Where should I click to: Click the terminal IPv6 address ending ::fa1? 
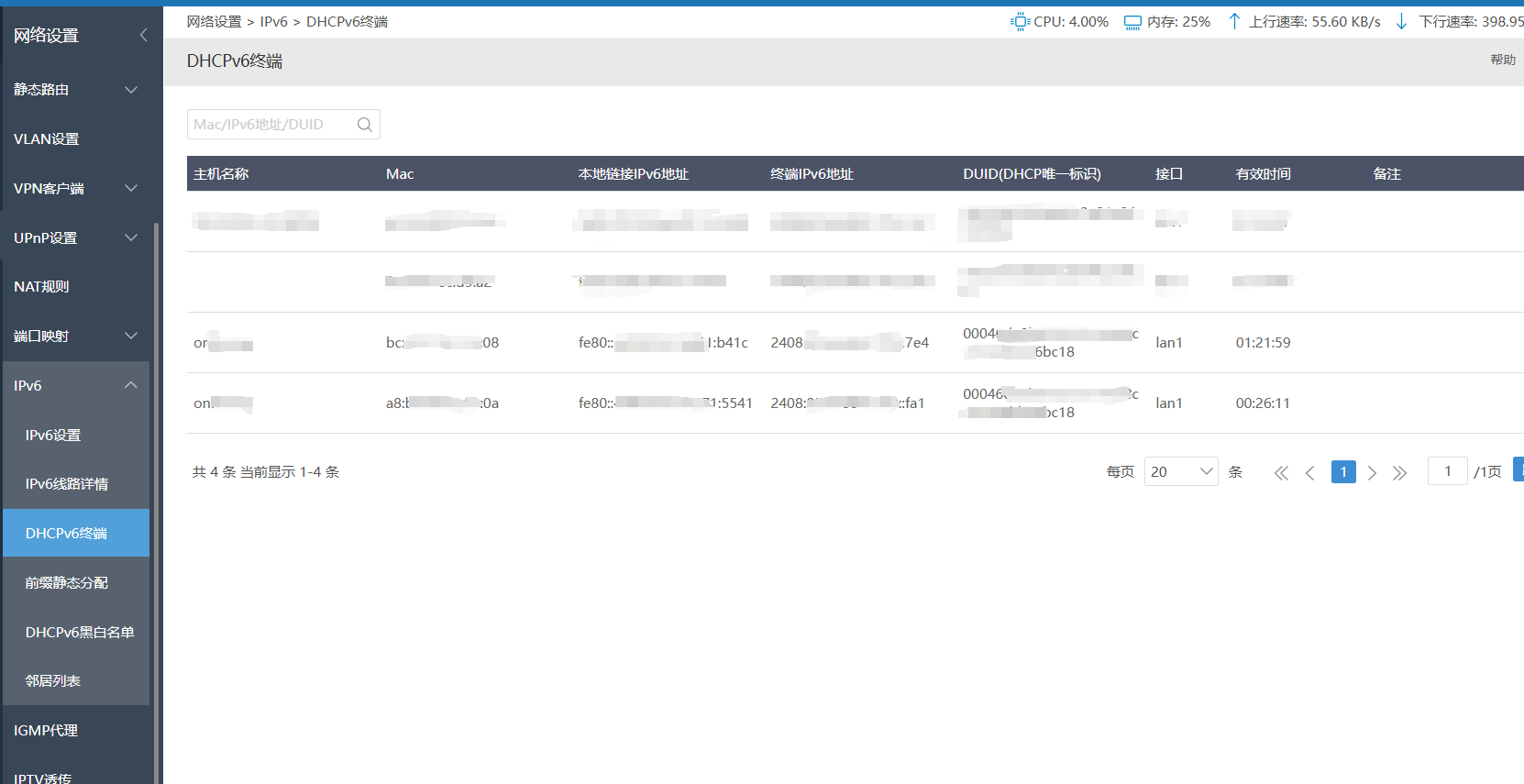pyautogui.click(x=847, y=403)
